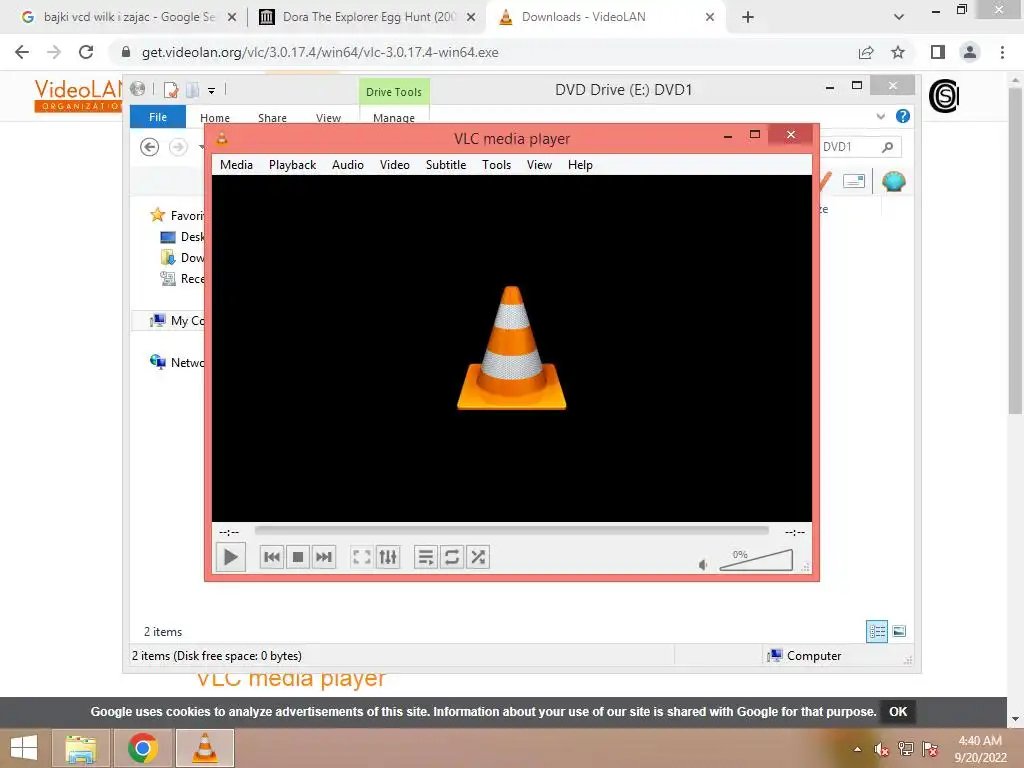
Task: Skip to next media in VLC
Action: point(324,557)
